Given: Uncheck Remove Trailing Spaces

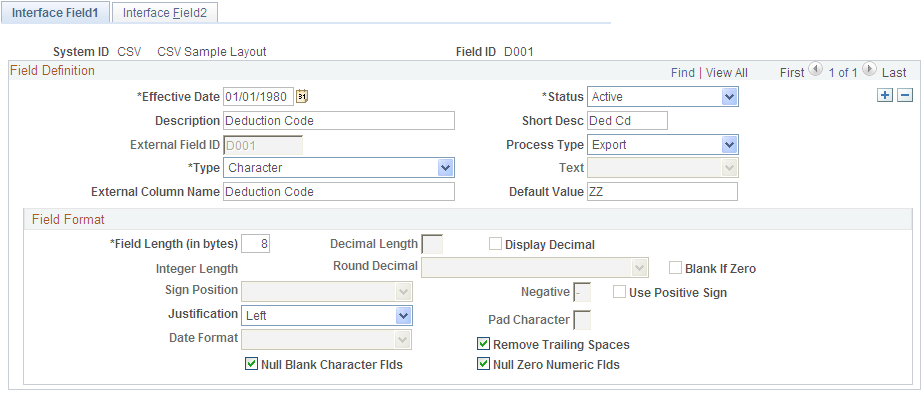Looking at the screenshot, I should (x=484, y=343).
